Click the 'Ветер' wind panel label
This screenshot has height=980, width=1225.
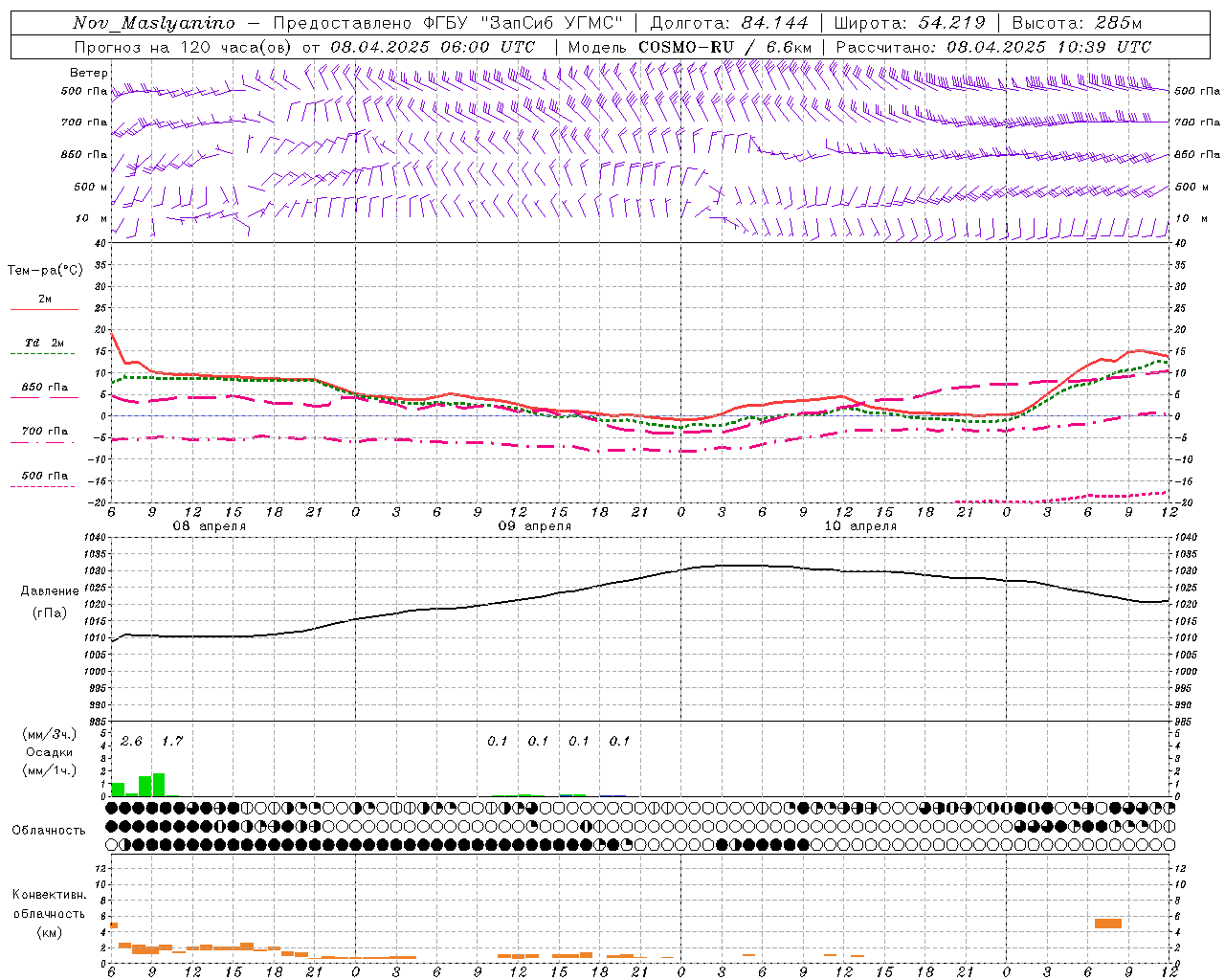[89, 73]
